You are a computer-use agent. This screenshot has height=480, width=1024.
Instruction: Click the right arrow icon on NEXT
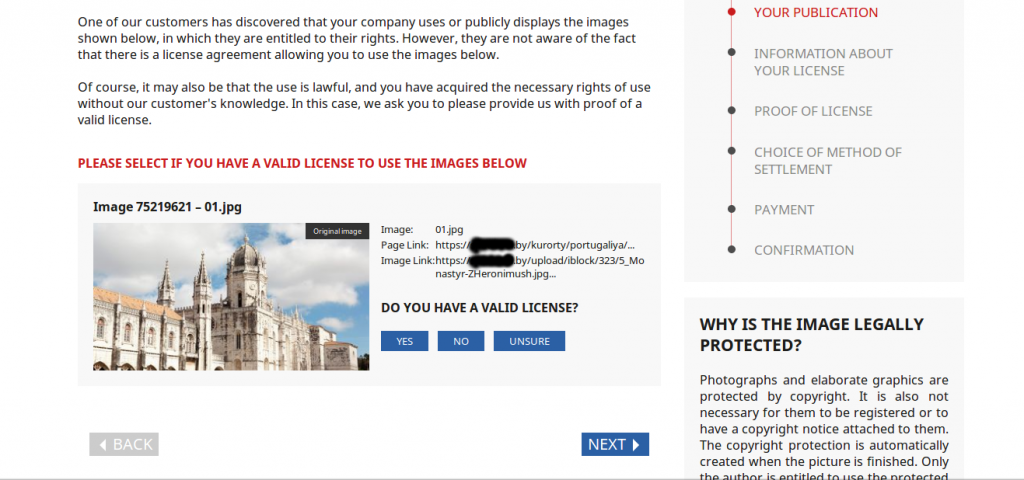click(636, 445)
